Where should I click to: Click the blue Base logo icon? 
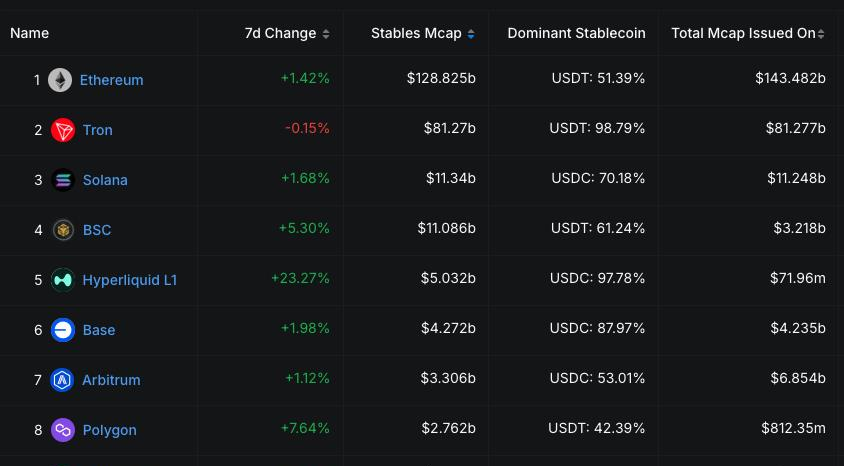pyautogui.click(x=63, y=330)
